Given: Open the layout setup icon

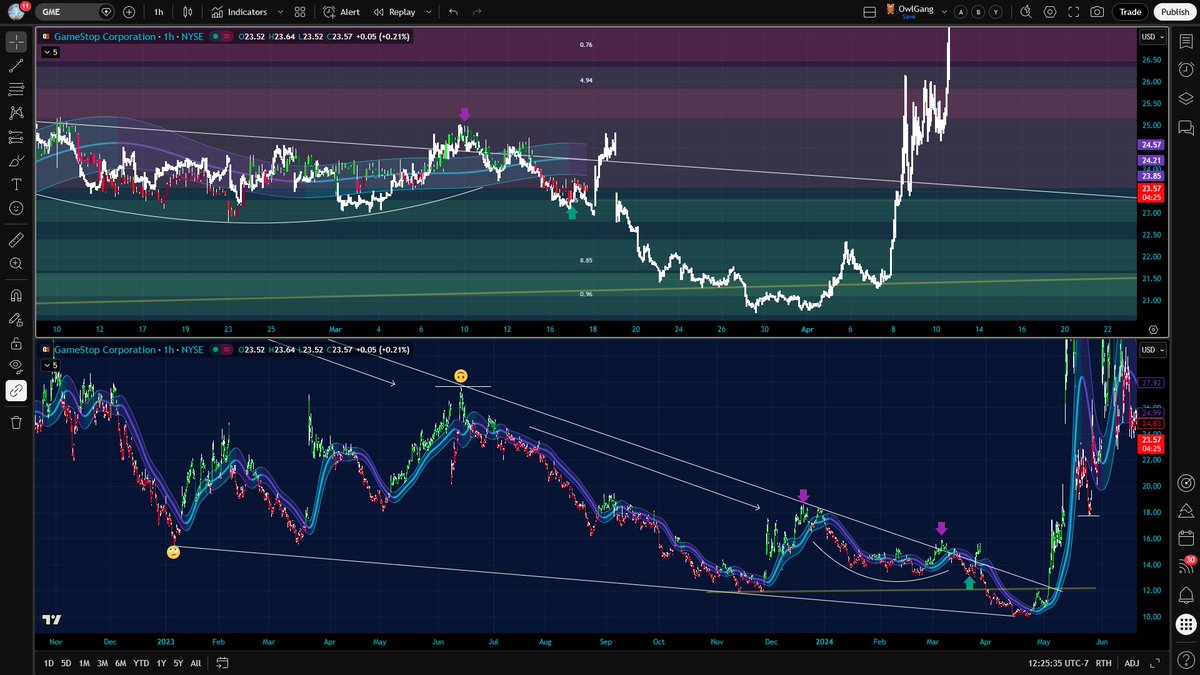Looking at the screenshot, I should [x=868, y=12].
